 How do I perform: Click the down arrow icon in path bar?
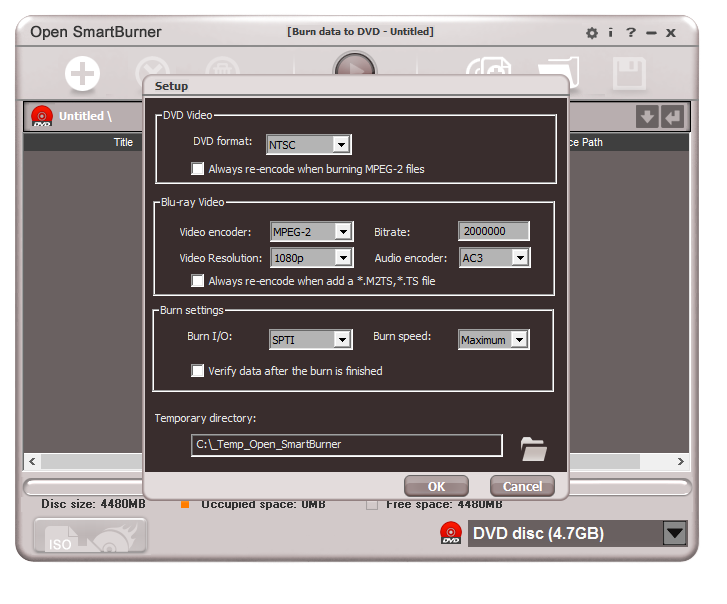coord(647,116)
